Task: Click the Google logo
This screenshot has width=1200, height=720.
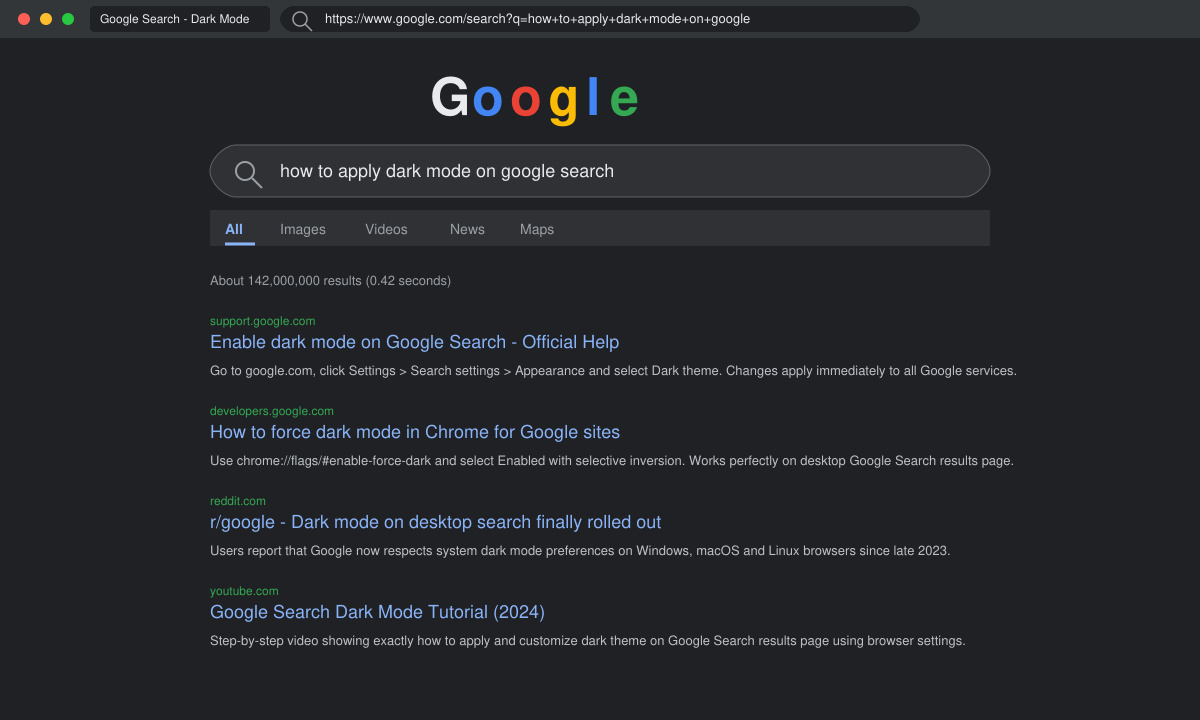Action: pos(535,98)
